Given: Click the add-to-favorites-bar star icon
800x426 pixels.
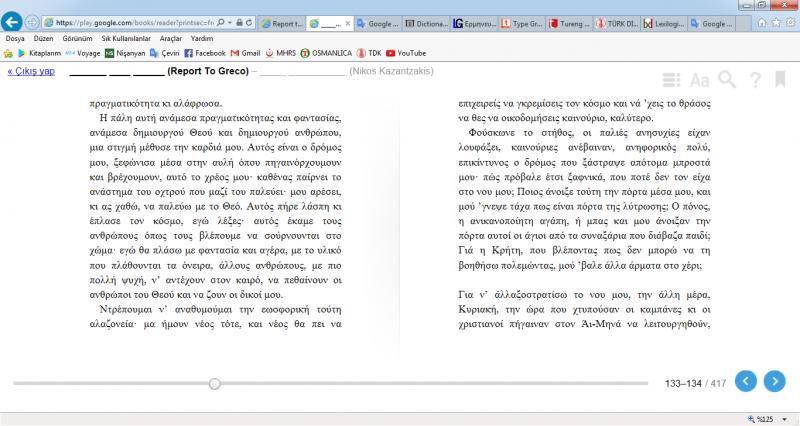Looking at the screenshot, I should (x=8, y=53).
